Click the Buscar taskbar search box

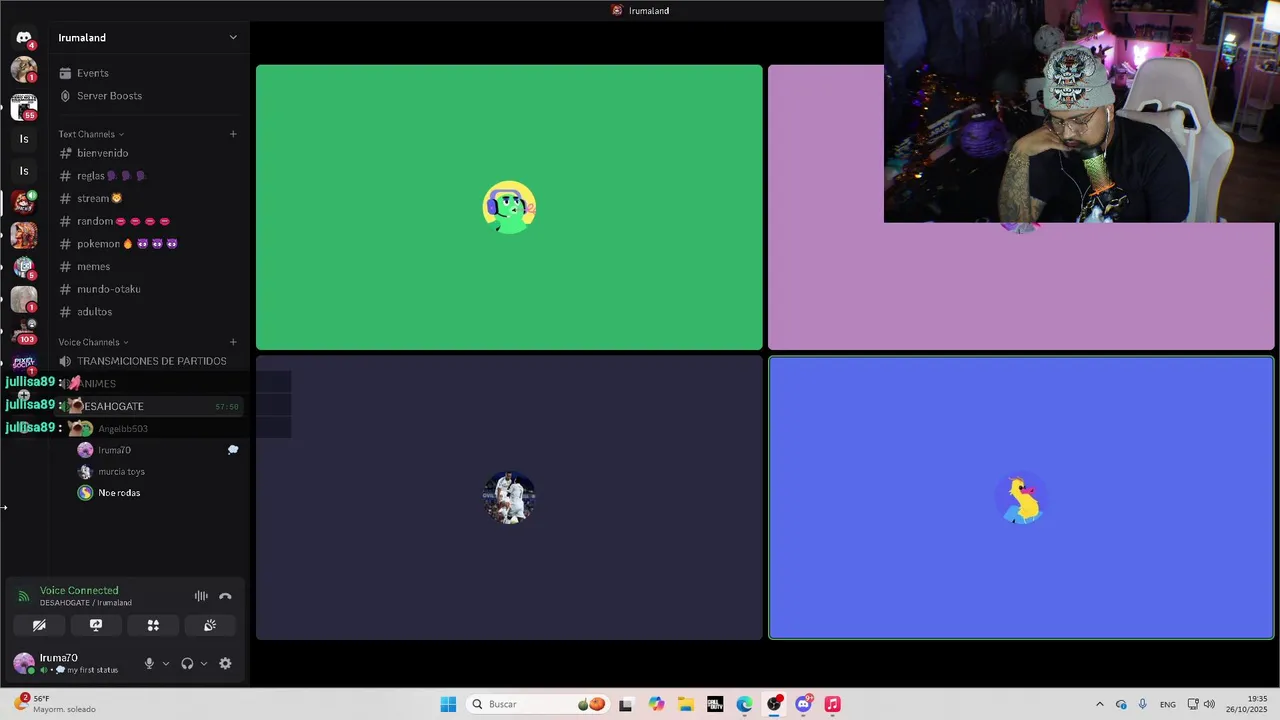pyautogui.click(x=538, y=704)
